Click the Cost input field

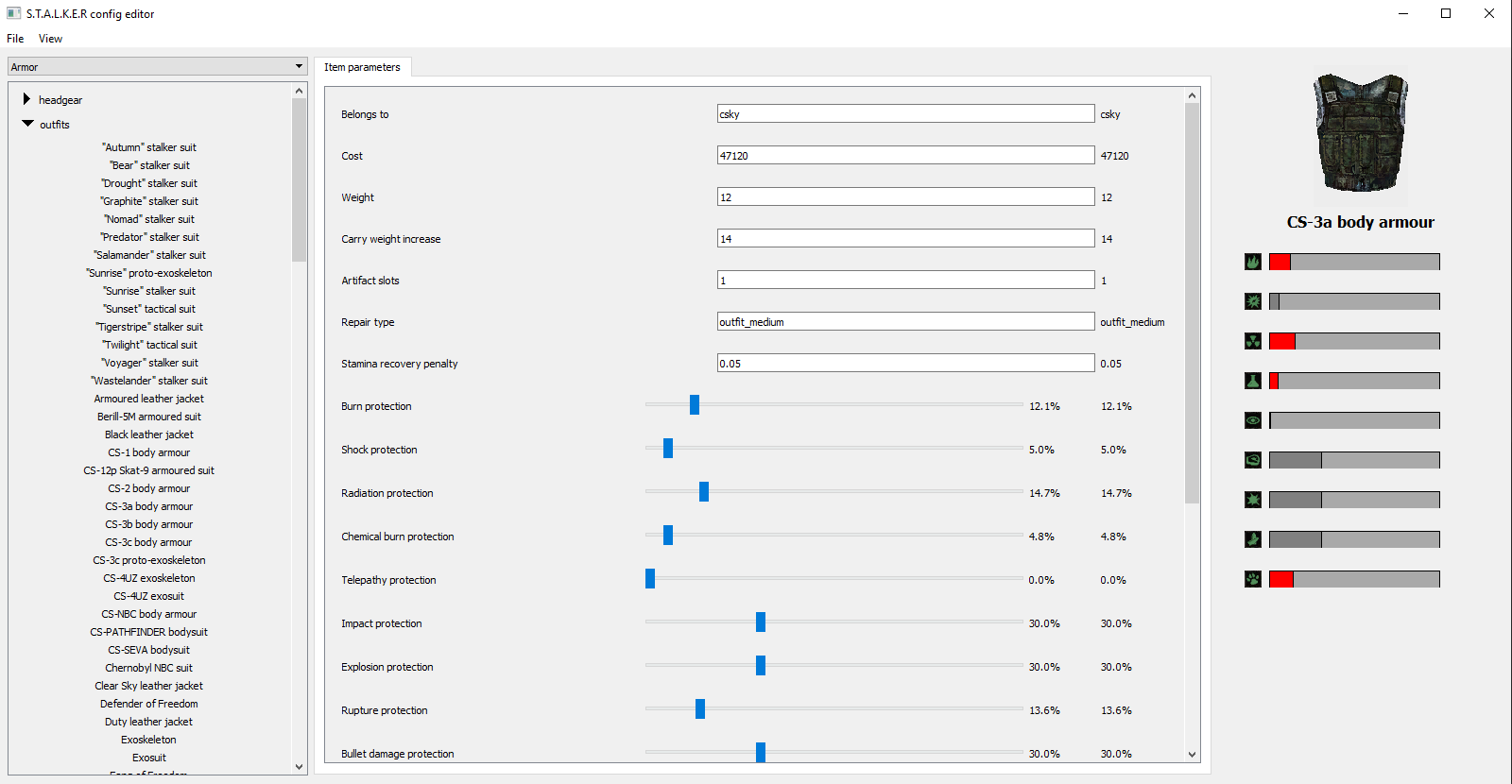pos(905,156)
